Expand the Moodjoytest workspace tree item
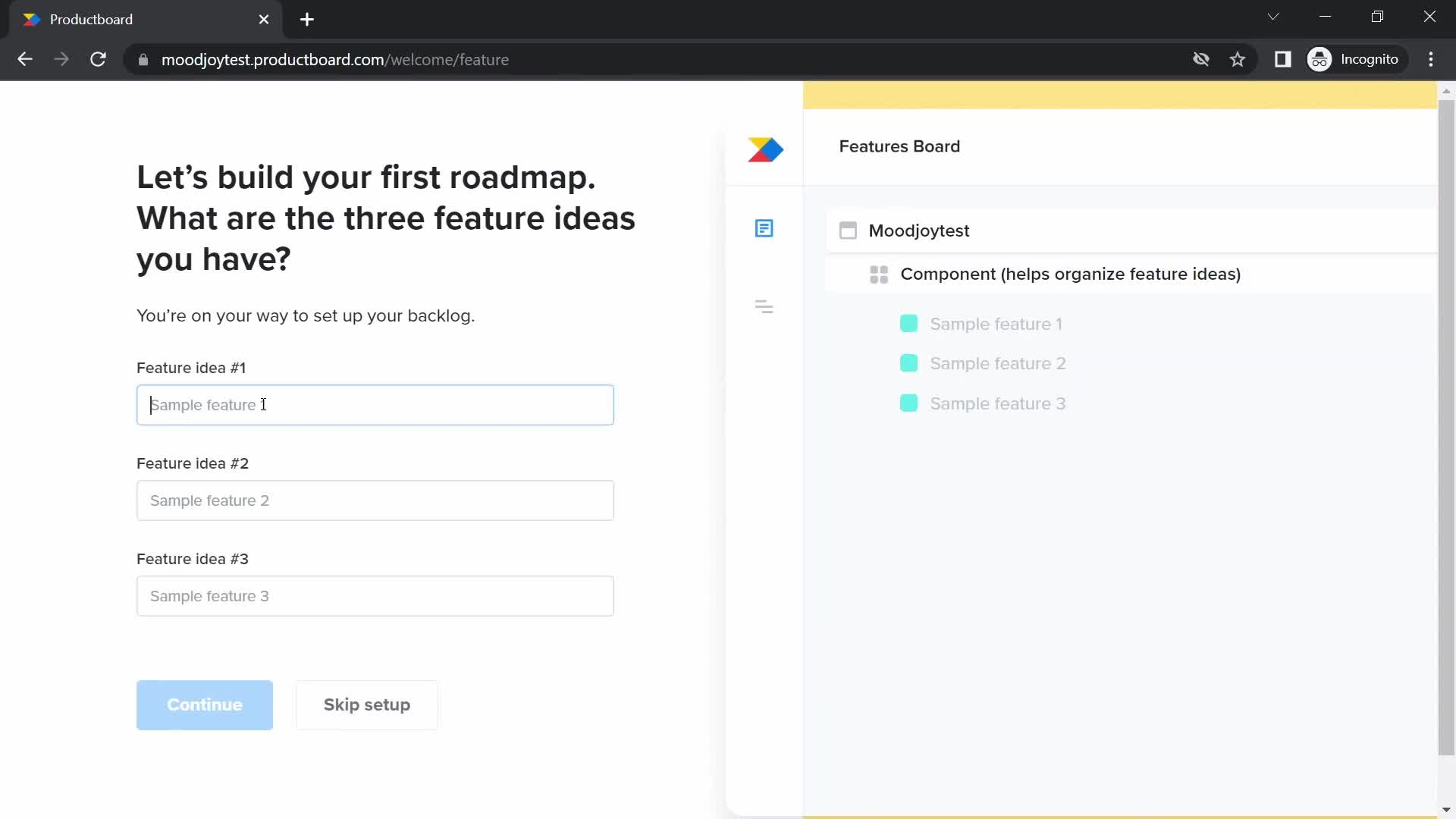 click(848, 230)
